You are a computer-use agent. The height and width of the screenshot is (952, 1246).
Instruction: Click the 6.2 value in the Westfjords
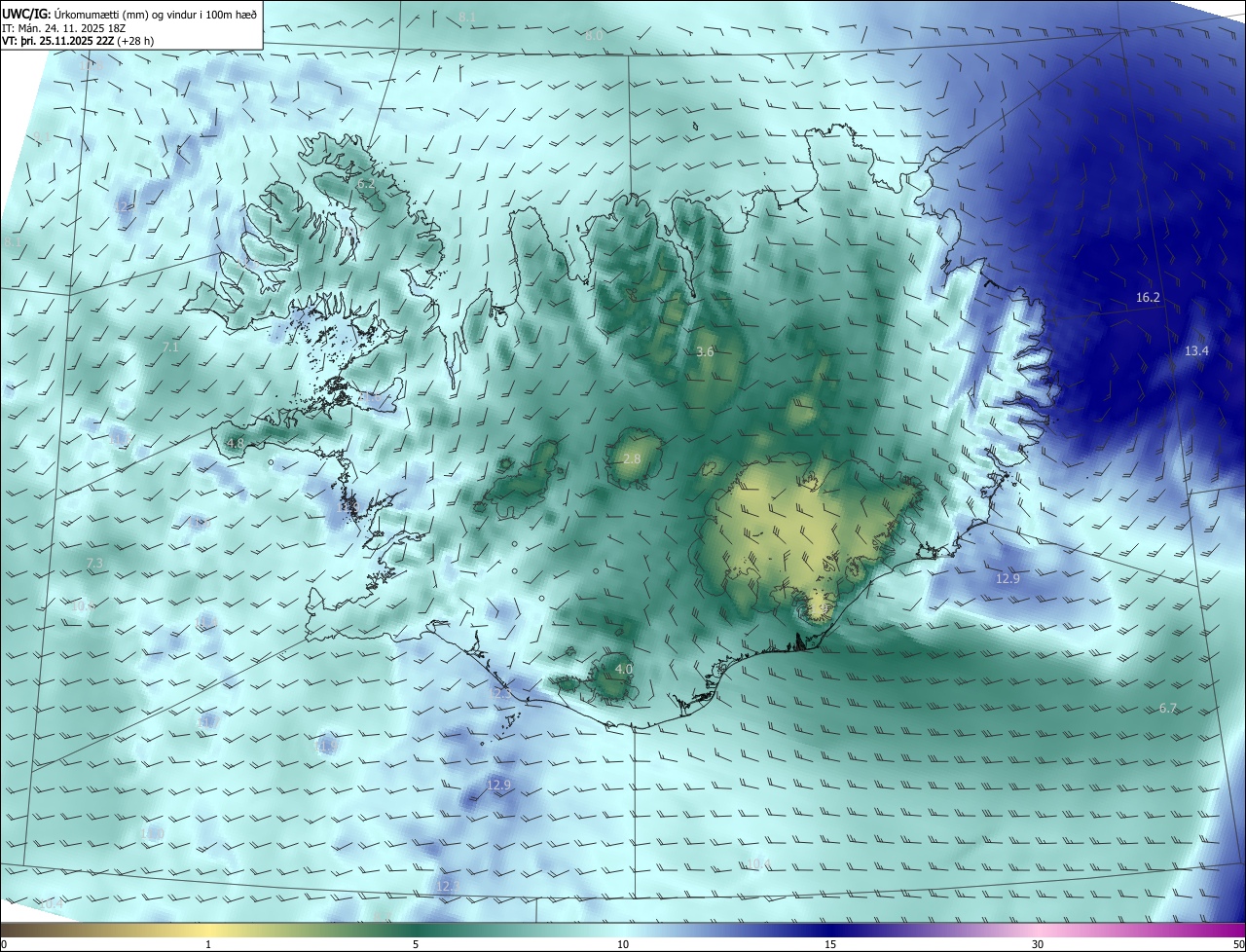pos(366,183)
